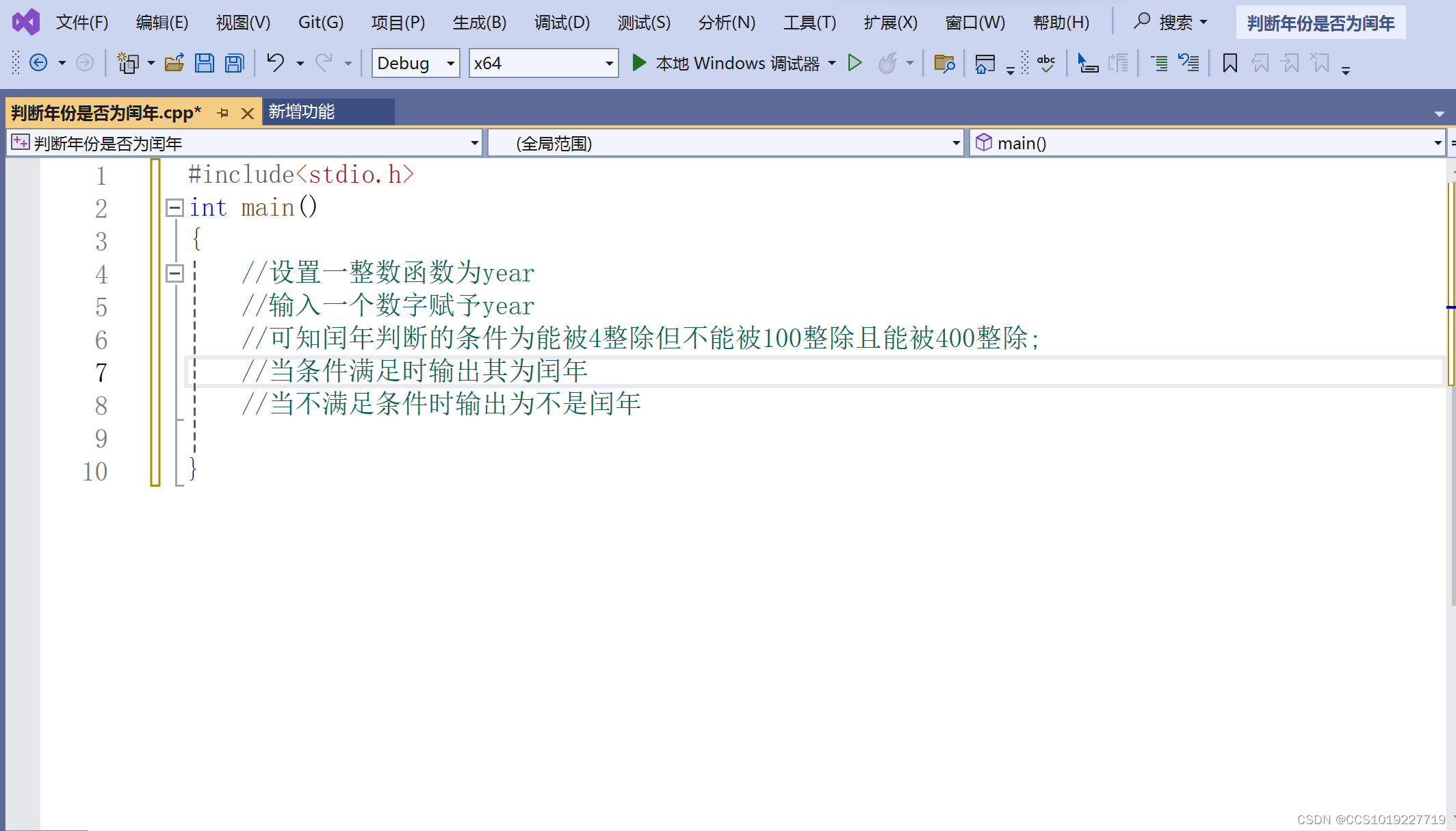Viewport: 1456px width, 831px height.
Task: Undo the last edit
Action: coord(276,63)
